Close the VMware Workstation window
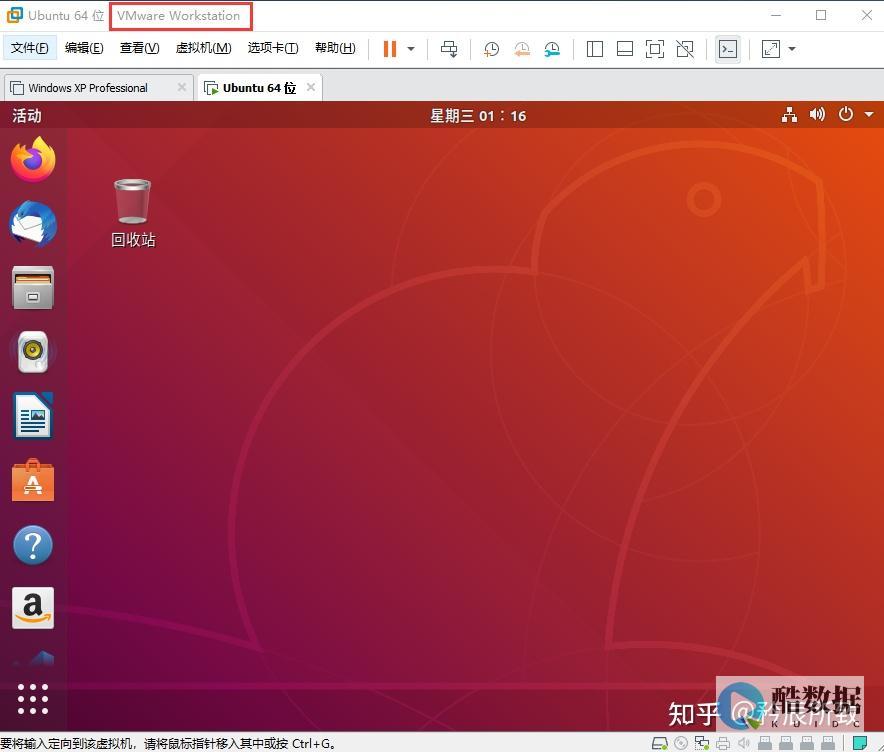This screenshot has width=884, height=752. [x=867, y=15]
